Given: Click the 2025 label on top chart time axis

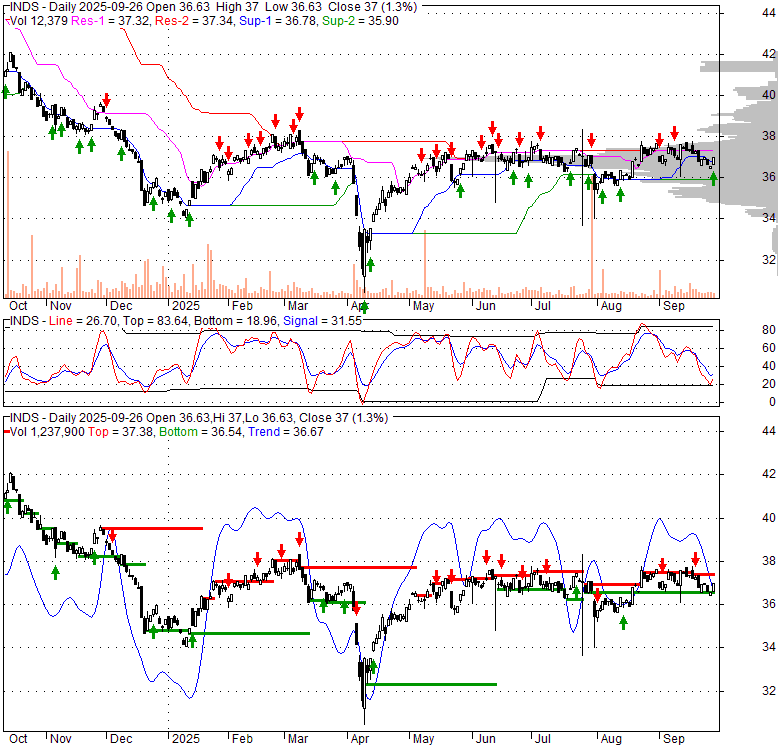Looking at the screenshot, I should click(x=186, y=306).
